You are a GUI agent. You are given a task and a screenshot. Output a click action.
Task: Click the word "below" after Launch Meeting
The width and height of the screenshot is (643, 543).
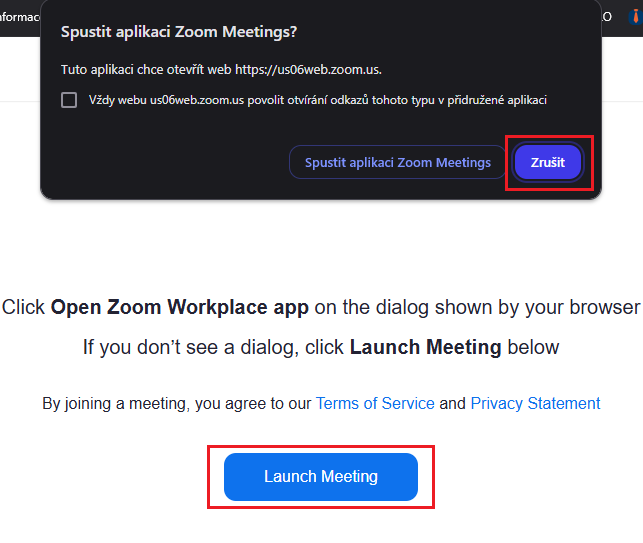click(533, 348)
